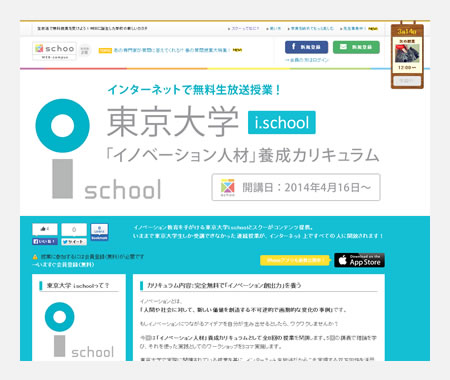Click the next-class thumbnail in the brown hanging sign

[x=407, y=53]
